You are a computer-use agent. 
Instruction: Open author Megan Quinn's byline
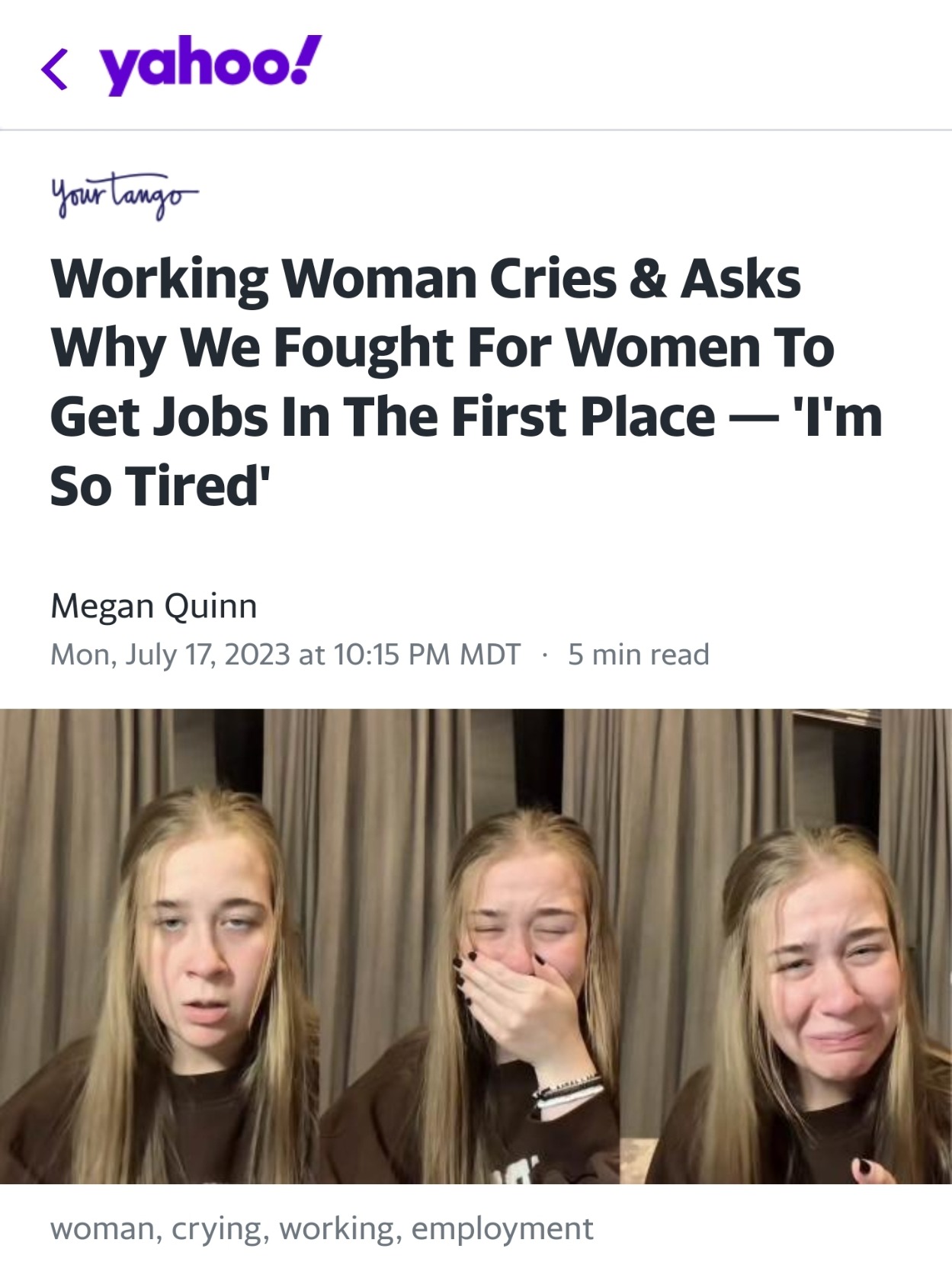(154, 607)
